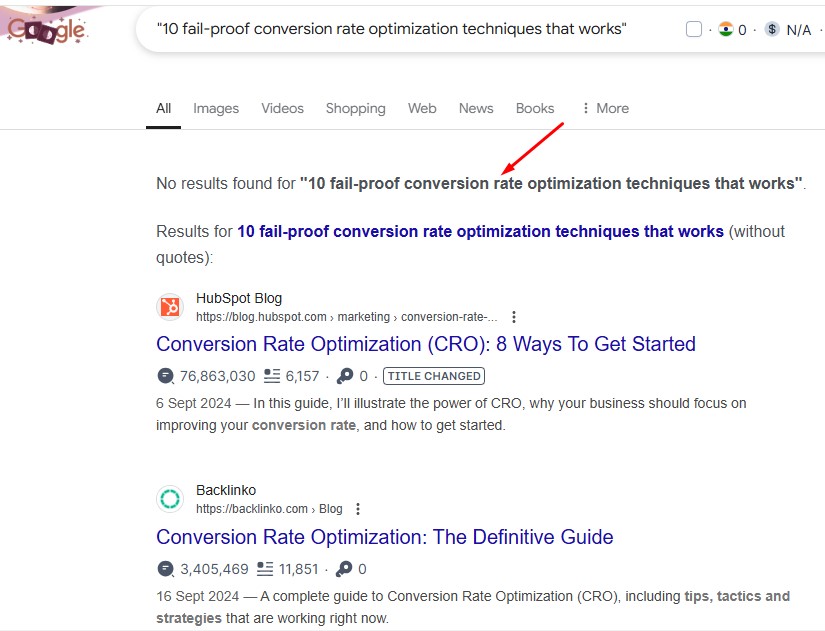Click the 3,405,469 traffic value

point(214,569)
